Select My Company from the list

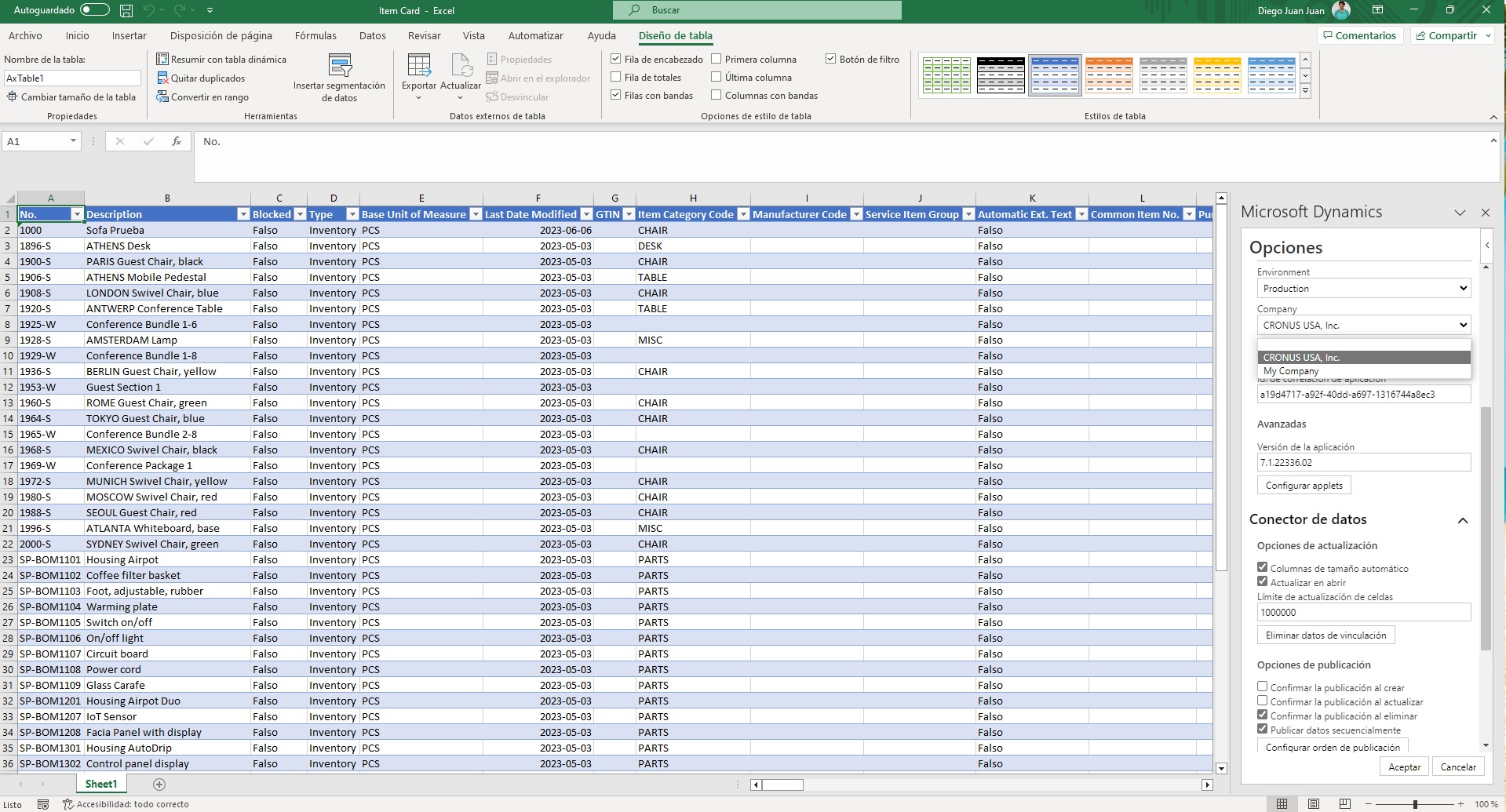tap(1364, 371)
